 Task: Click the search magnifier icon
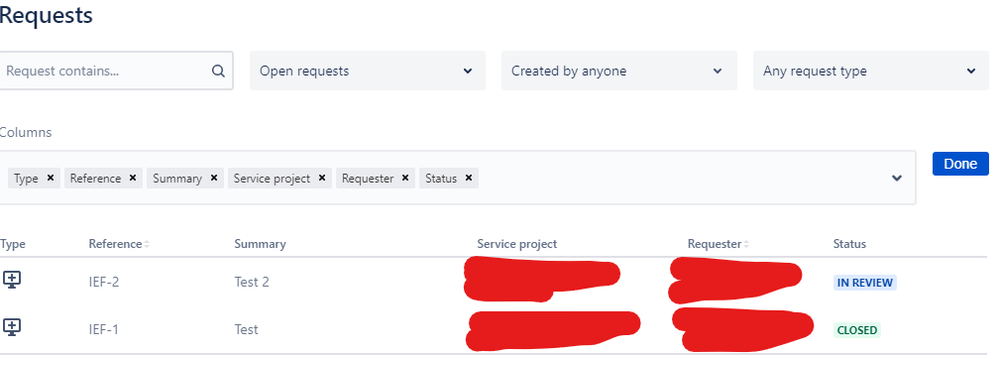click(218, 71)
